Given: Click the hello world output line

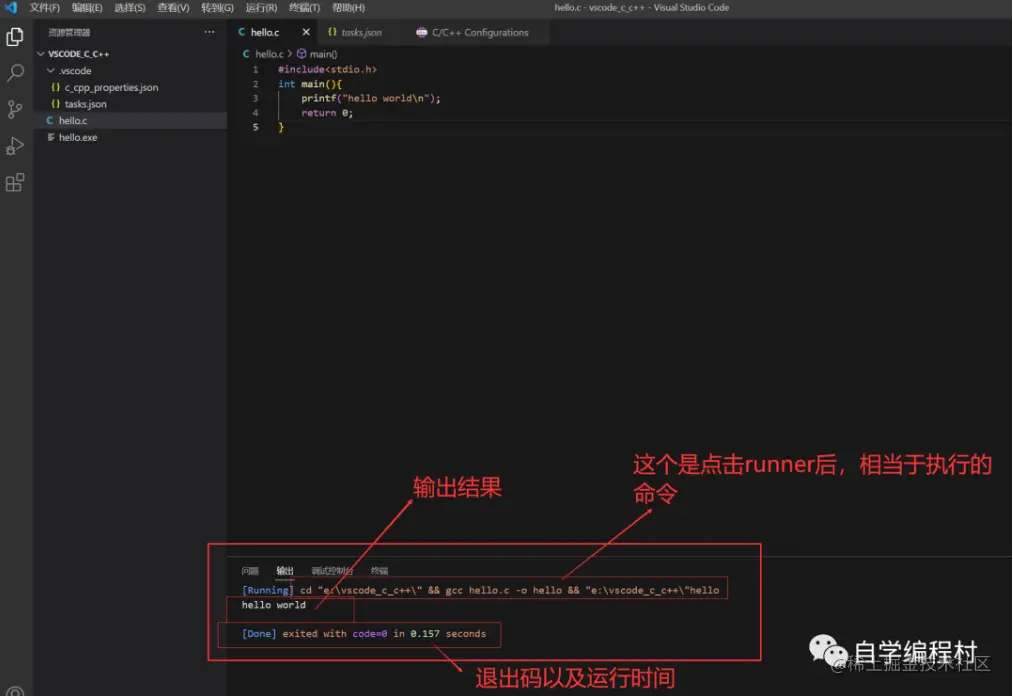Looking at the screenshot, I should click(273, 606).
